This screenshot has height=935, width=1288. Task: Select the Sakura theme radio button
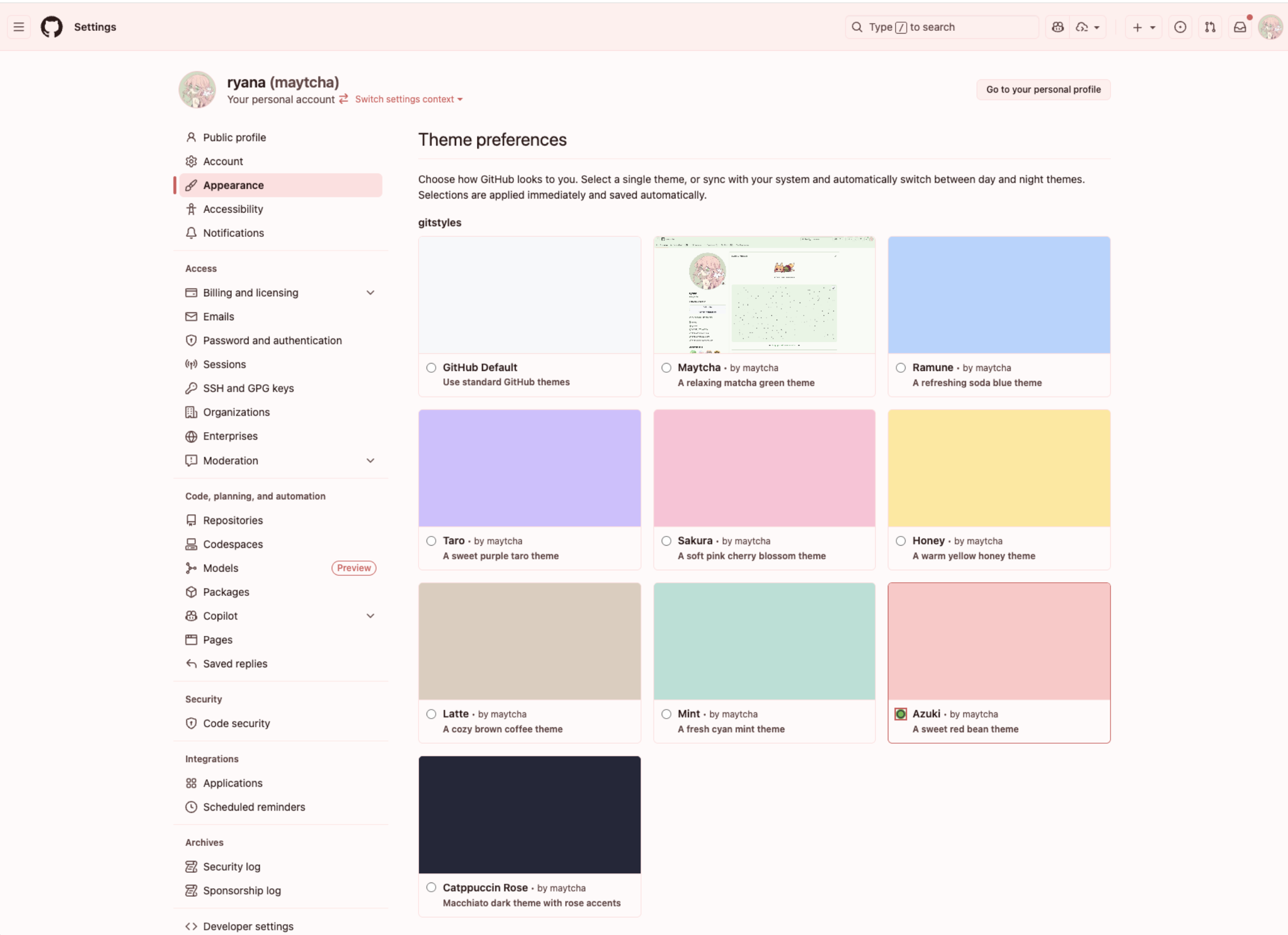click(x=666, y=541)
